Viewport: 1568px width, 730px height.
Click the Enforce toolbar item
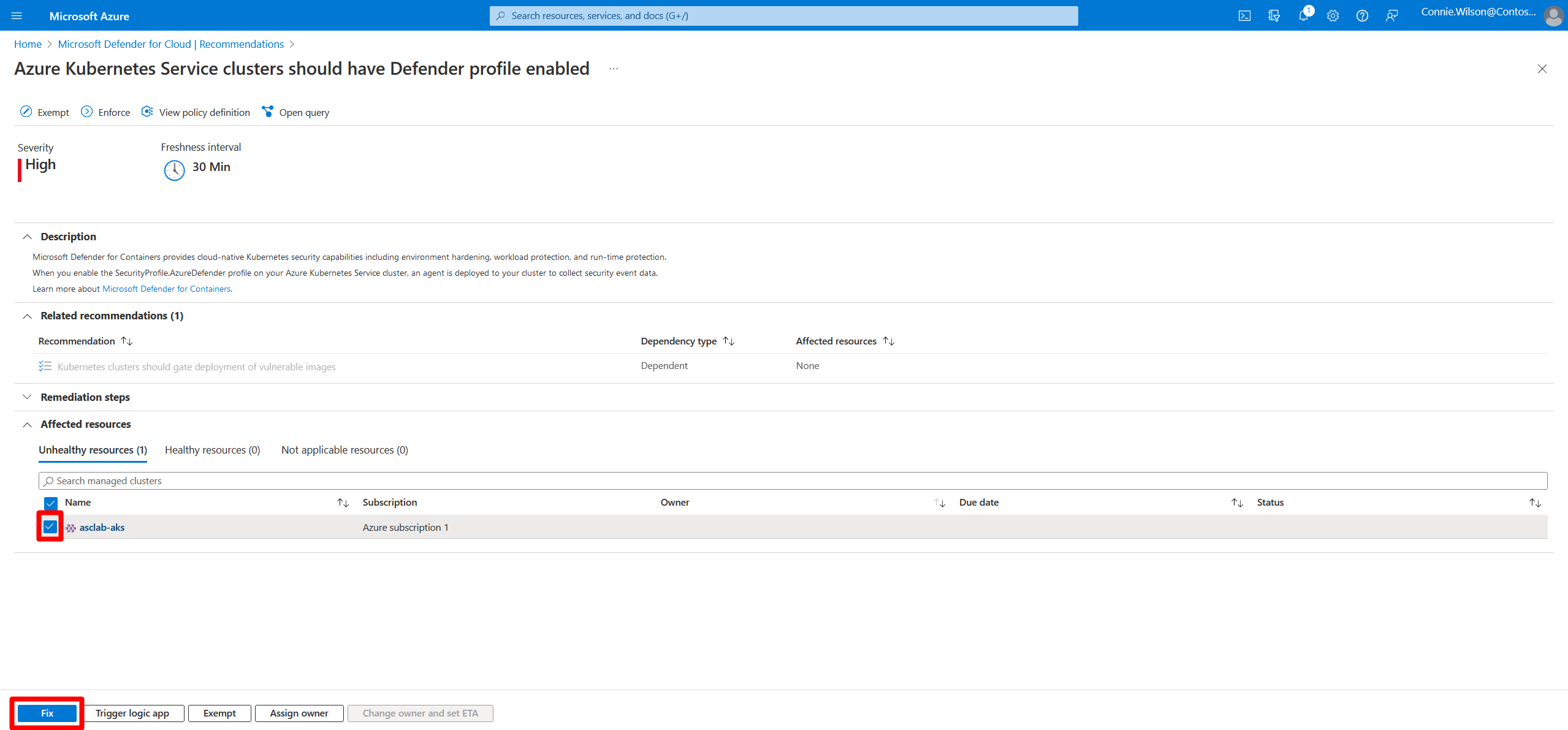click(105, 112)
